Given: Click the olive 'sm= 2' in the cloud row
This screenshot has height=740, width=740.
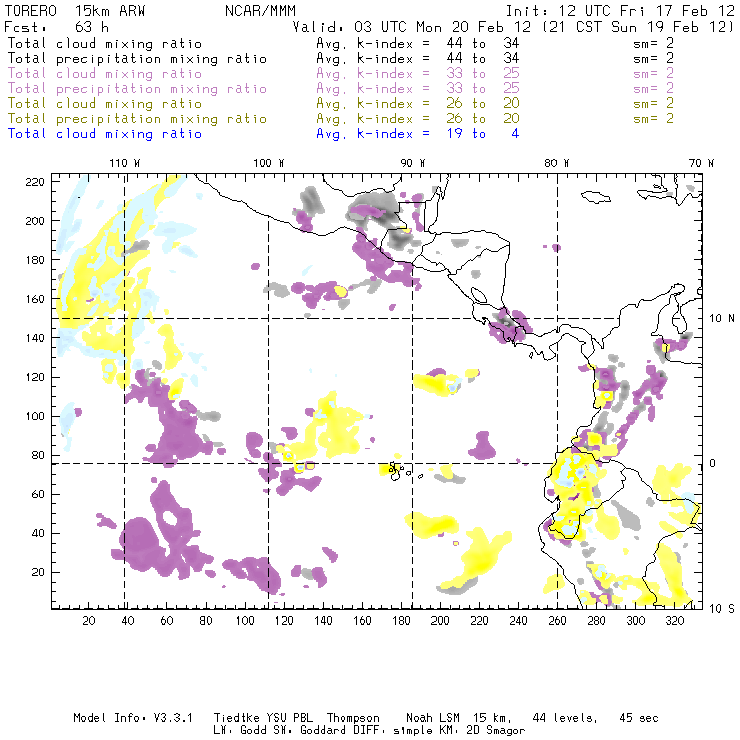Looking at the screenshot, I should click(x=654, y=103).
